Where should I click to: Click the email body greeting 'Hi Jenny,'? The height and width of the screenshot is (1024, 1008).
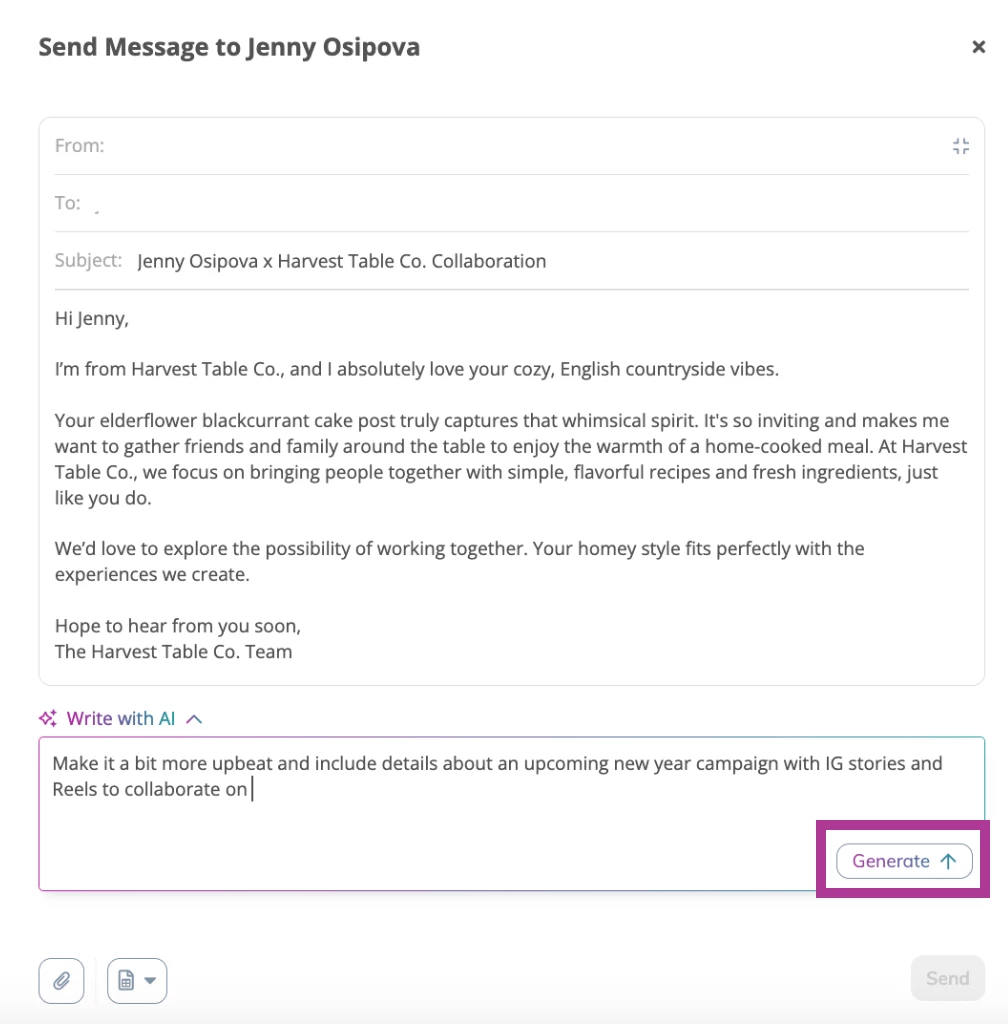pyautogui.click(x=92, y=319)
